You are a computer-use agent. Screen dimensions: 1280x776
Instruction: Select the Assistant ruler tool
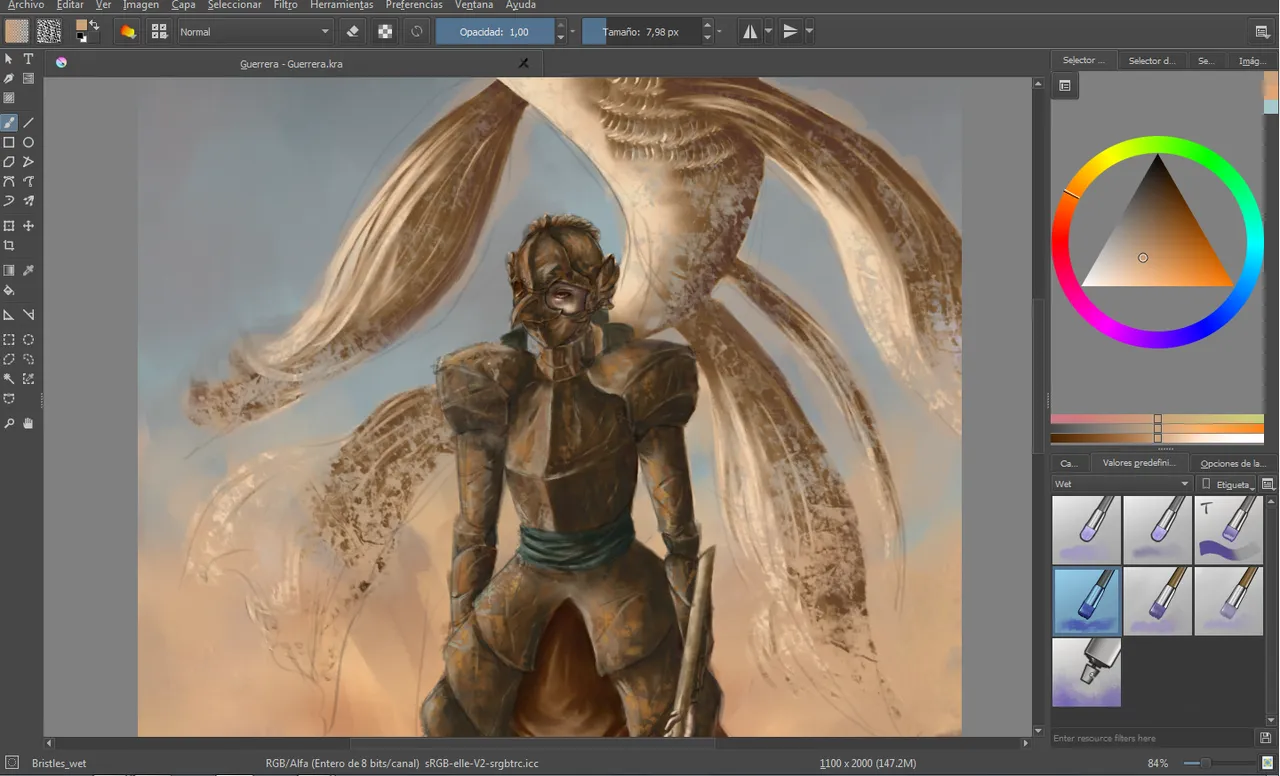click(x=9, y=315)
